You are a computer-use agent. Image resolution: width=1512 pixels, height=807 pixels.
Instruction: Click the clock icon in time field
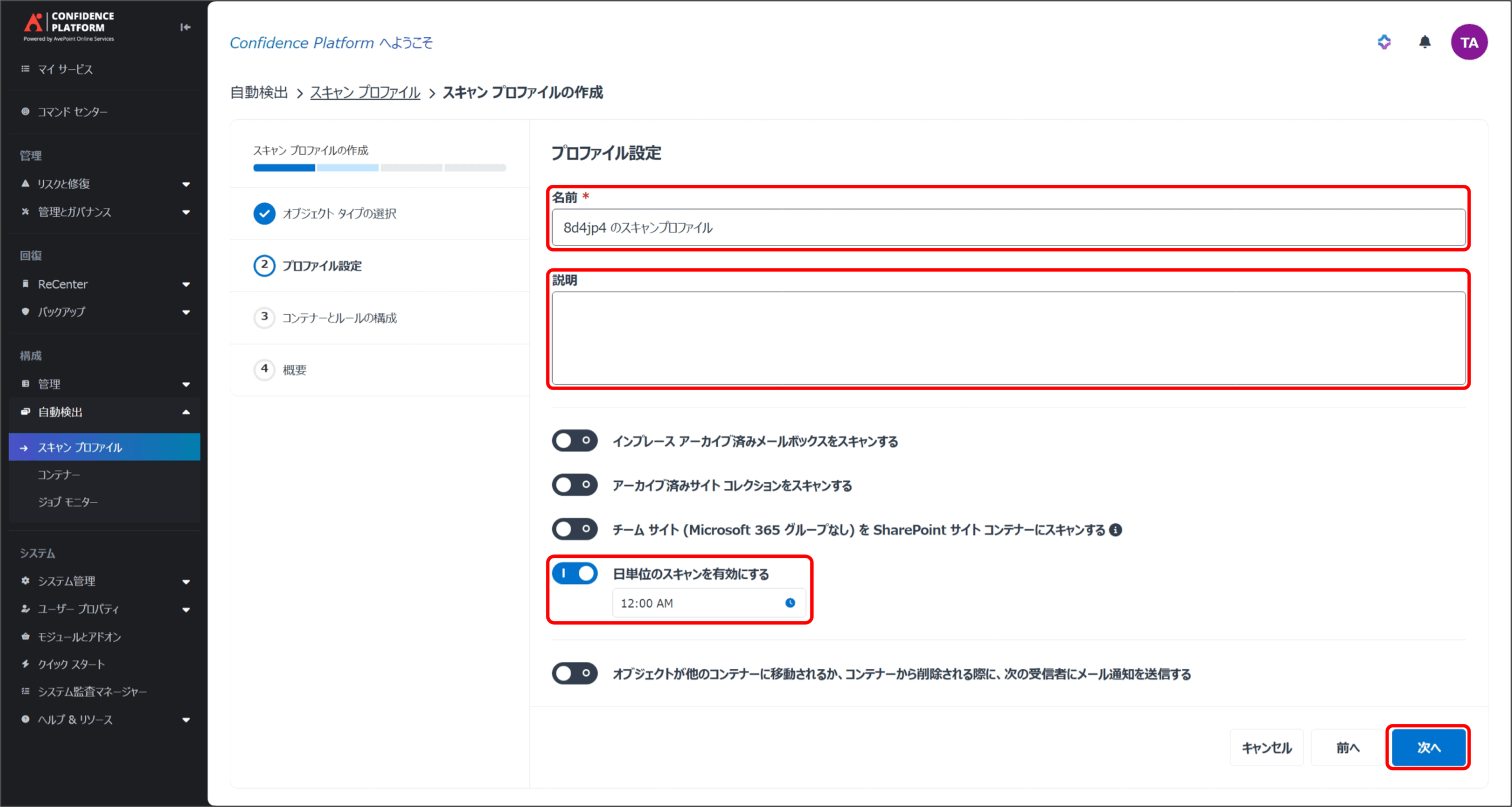pos(790,603)
